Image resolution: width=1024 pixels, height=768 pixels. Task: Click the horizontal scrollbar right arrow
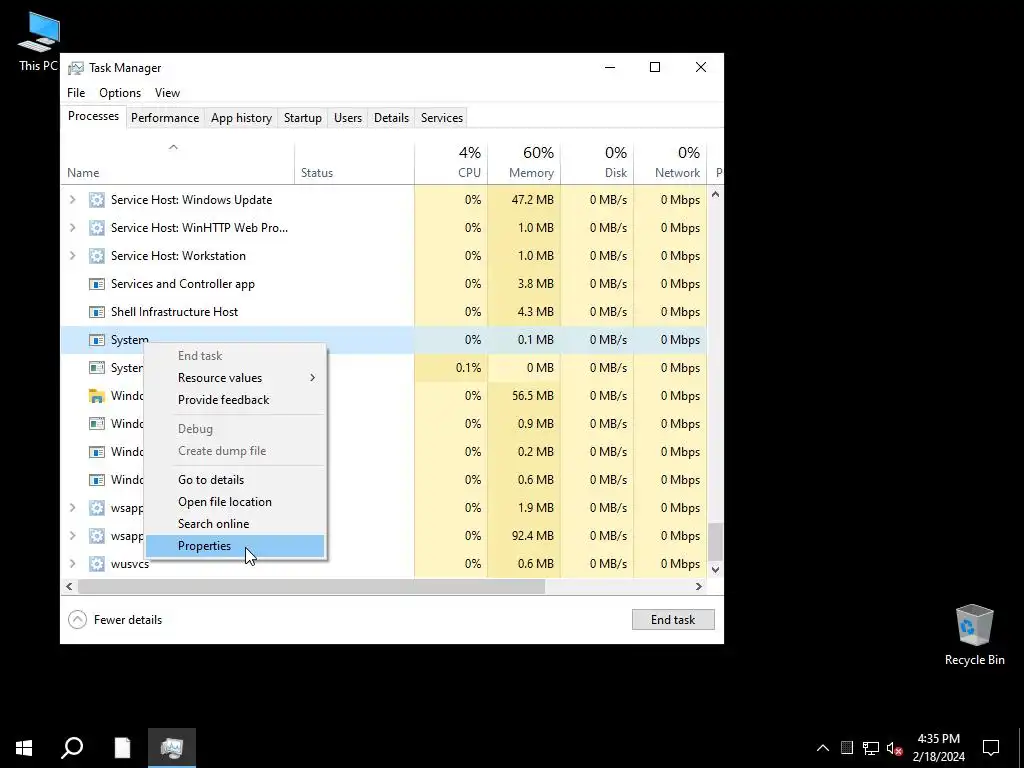pyautogui.click(x=699, y=586)
